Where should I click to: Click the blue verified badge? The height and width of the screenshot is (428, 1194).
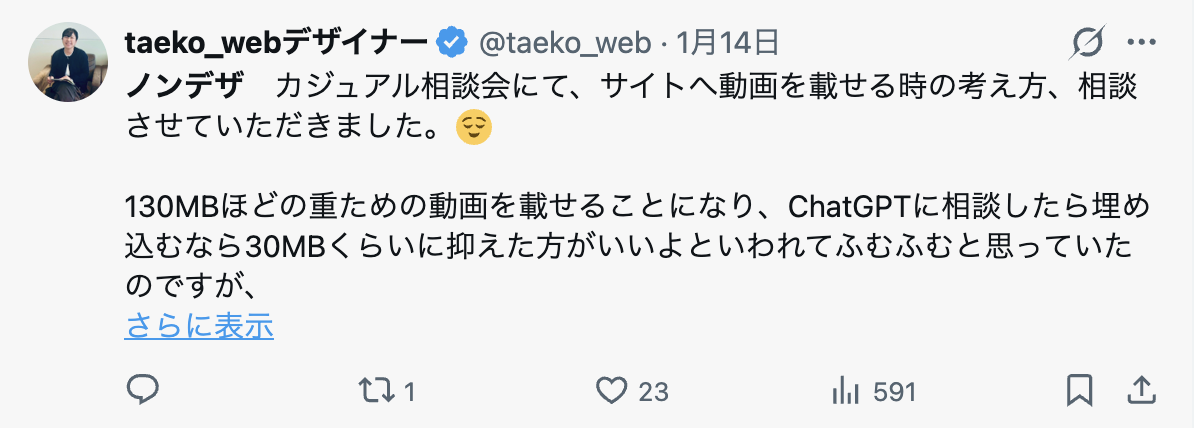coord(452,42)
